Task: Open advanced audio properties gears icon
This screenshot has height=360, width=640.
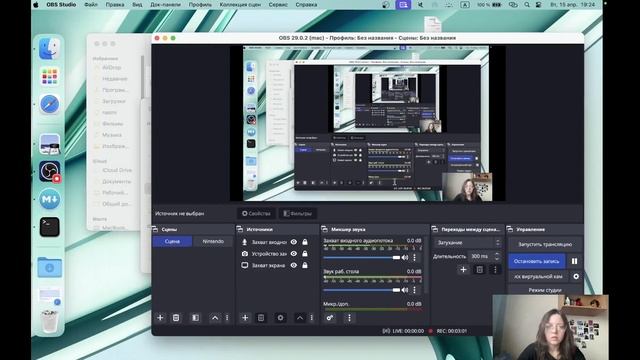Action: coord(329,318)
